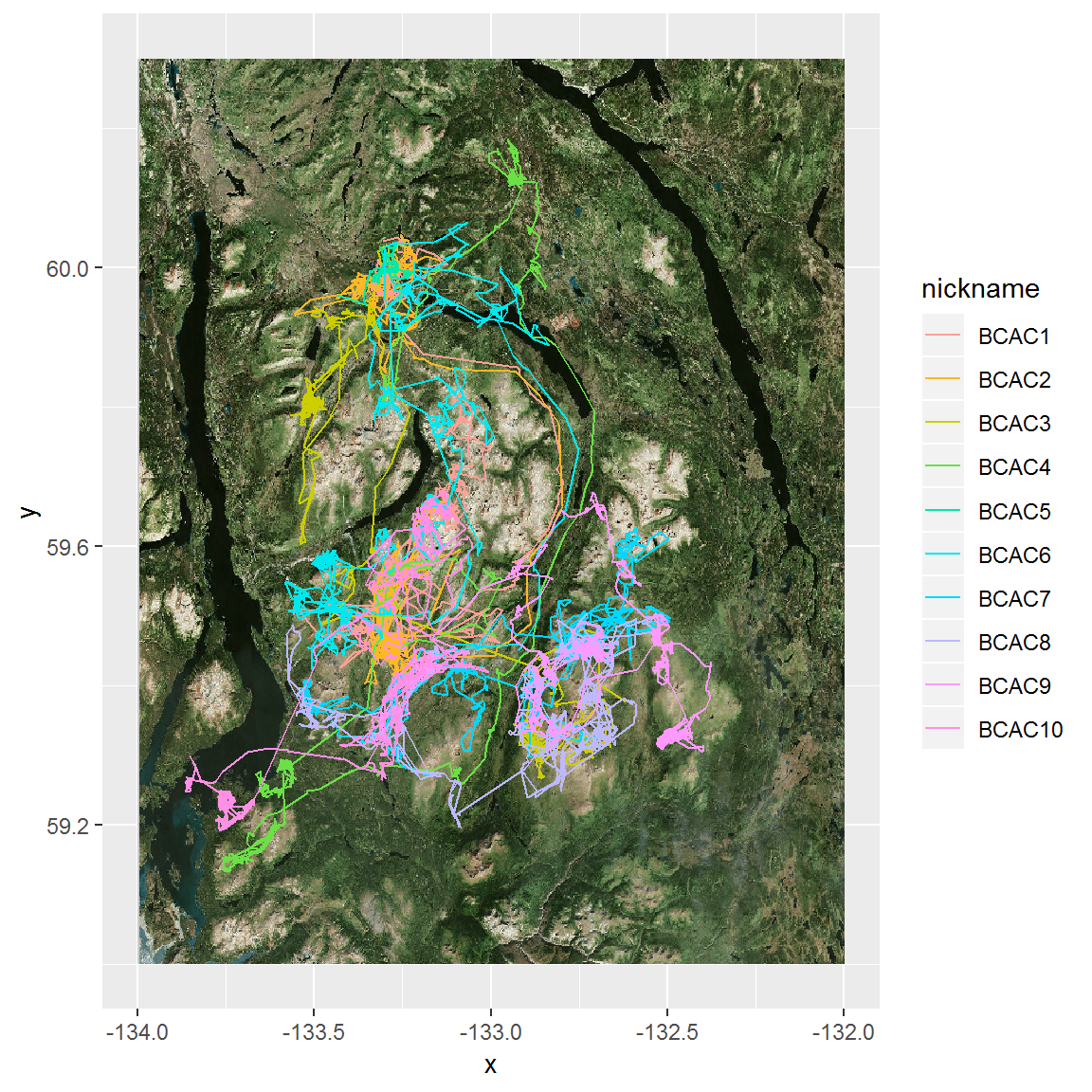This screenshot has height=1092, width=1092.
Task: Click the BCAC9 legend color key
Action: pos(943,685)
